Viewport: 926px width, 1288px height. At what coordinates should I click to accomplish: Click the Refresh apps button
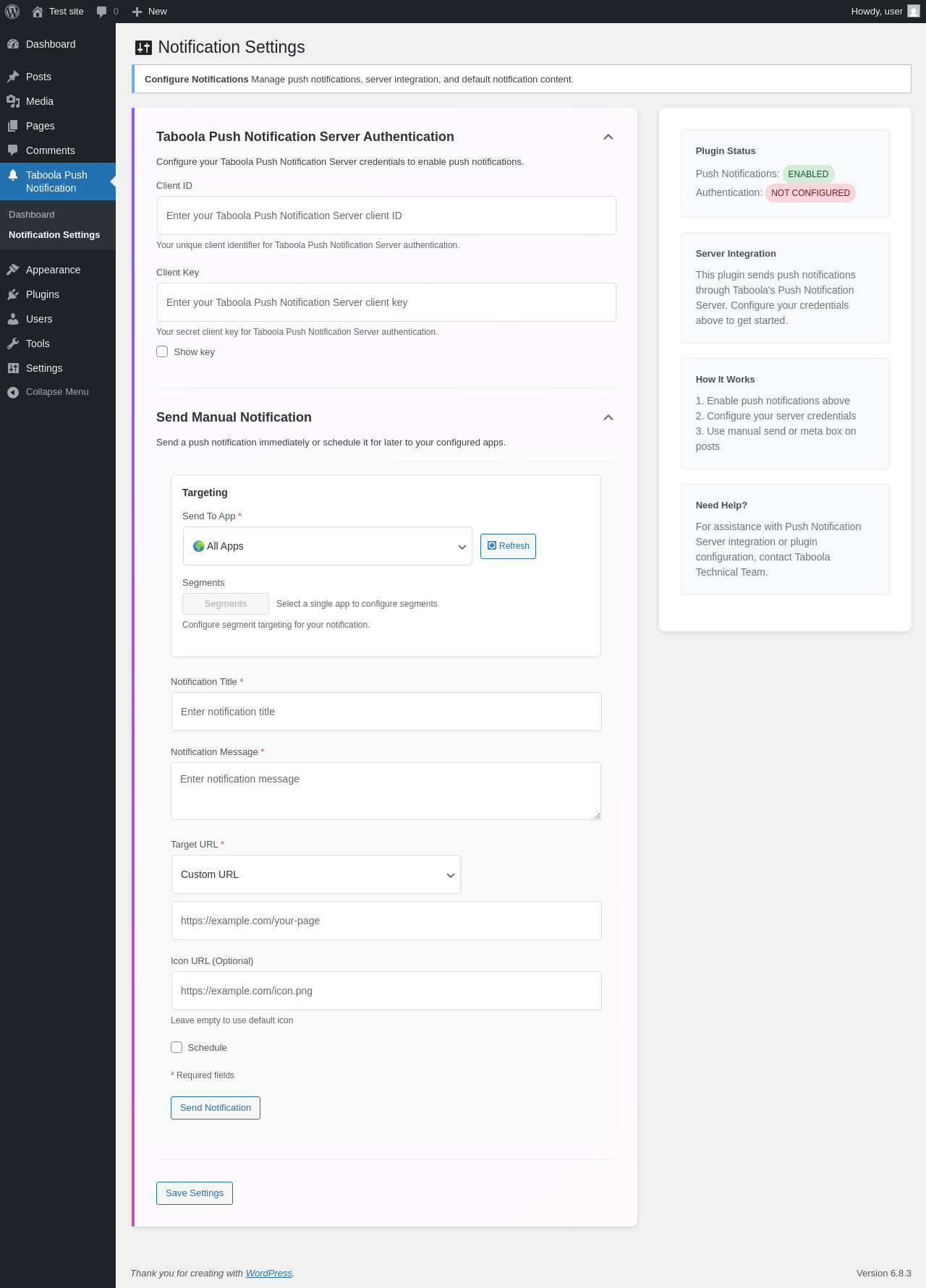point(508,546)
